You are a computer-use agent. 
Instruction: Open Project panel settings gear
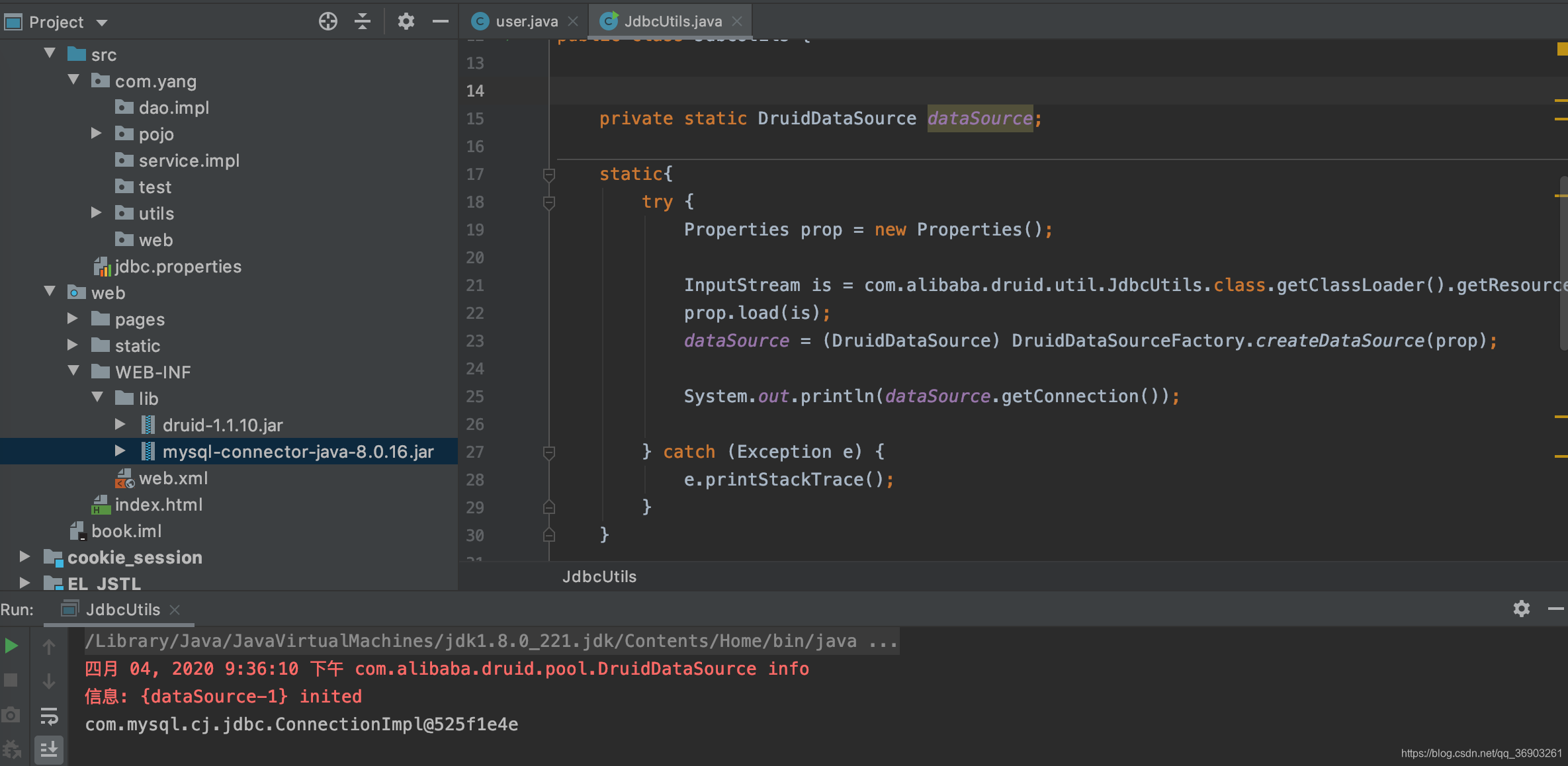[x=406, y=22]
